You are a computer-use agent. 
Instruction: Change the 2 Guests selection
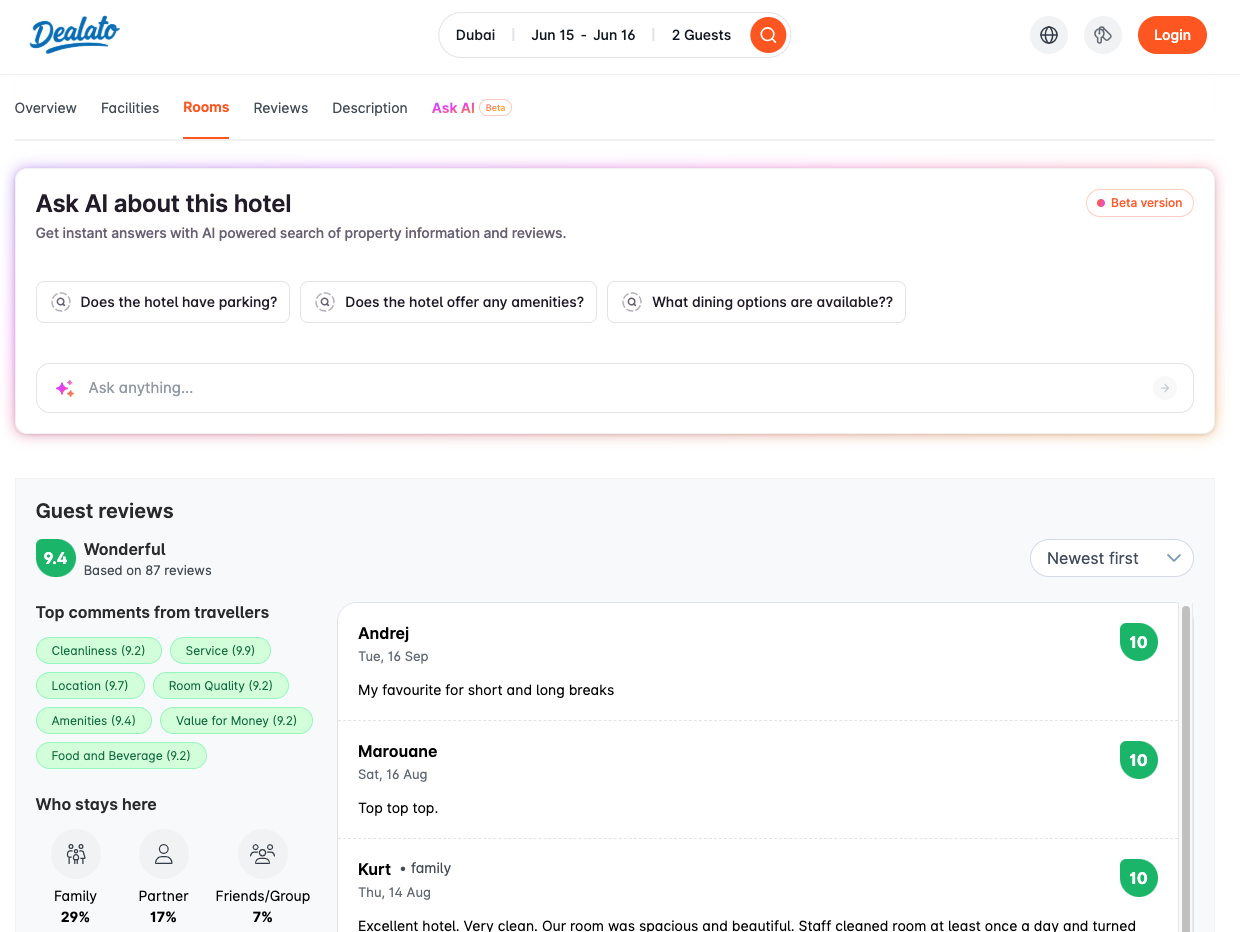(x=701, y=35)
